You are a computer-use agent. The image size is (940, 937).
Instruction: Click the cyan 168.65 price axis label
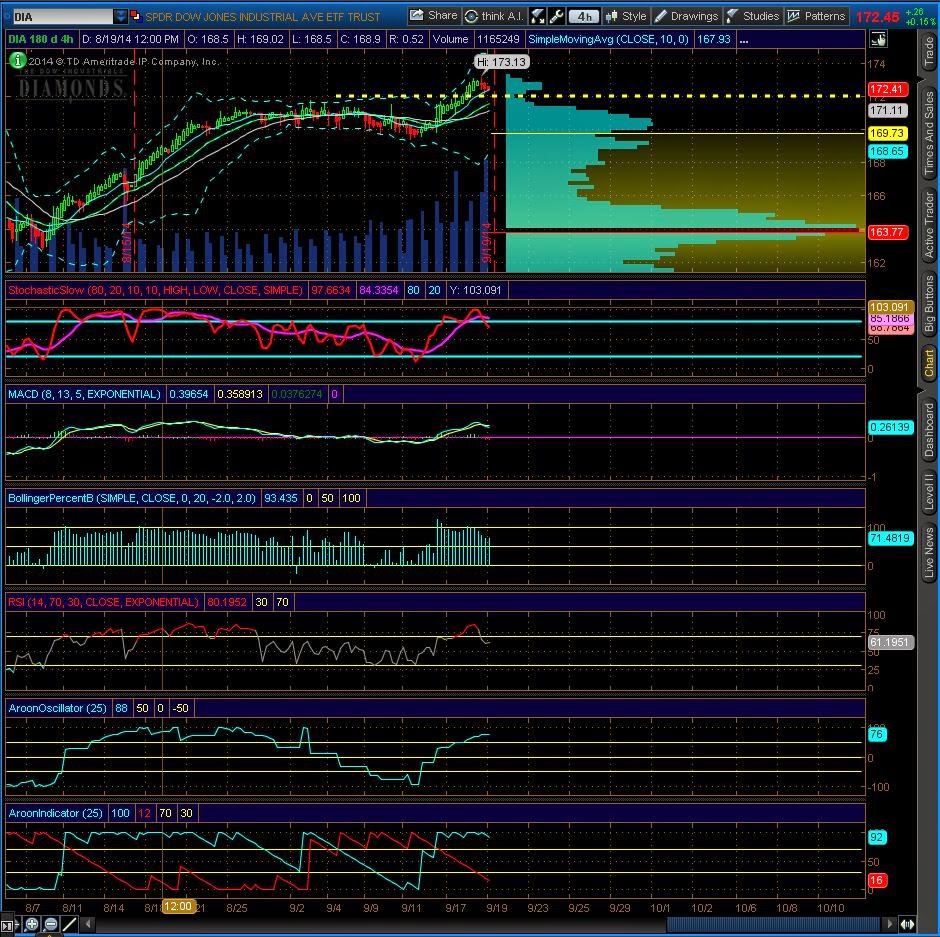click(887, 151)
